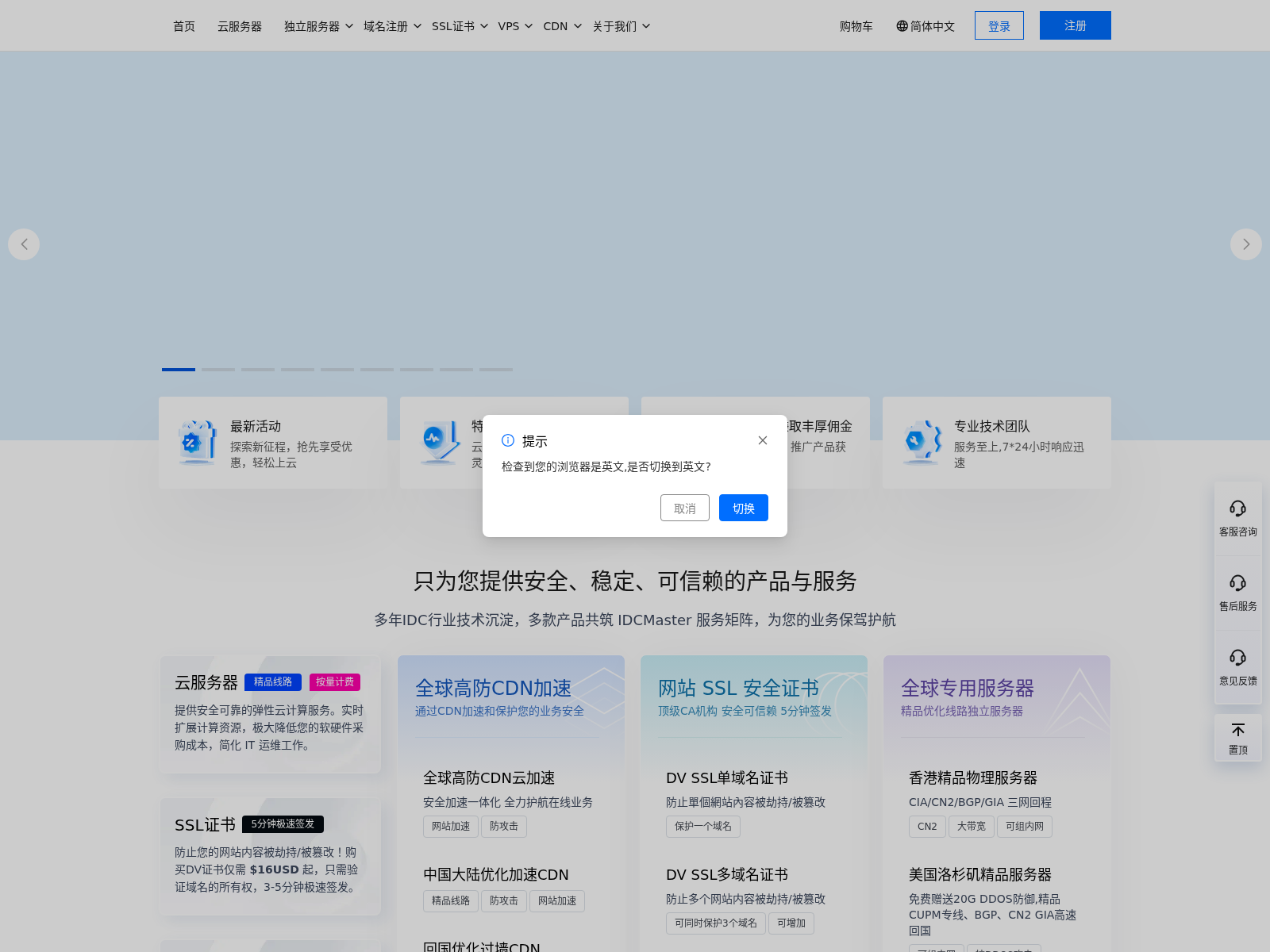Advance carousel with the right arrow

pos(1245,244)
